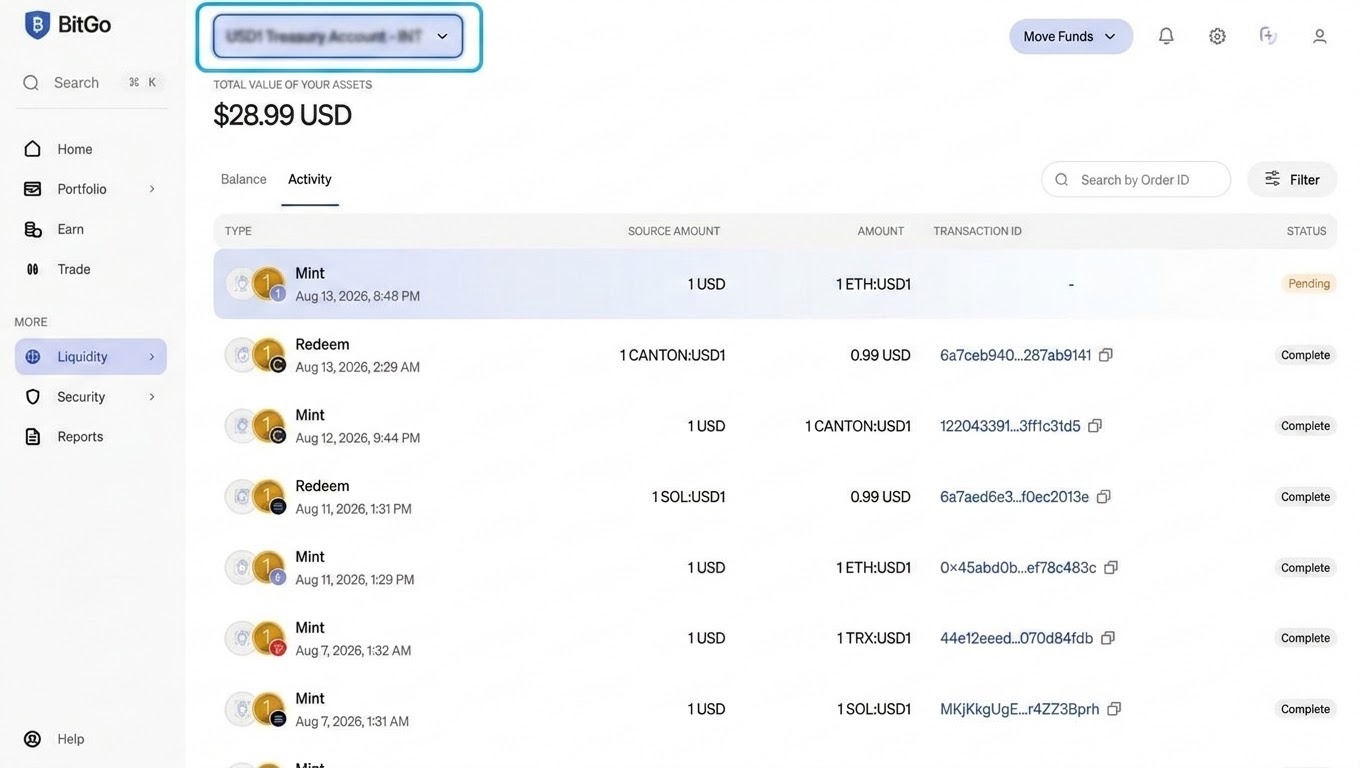This screenshot has height=768, width=1360.
Task: Copy transaction ID 122043391...3ff1c31d5
Action: 1095,426
